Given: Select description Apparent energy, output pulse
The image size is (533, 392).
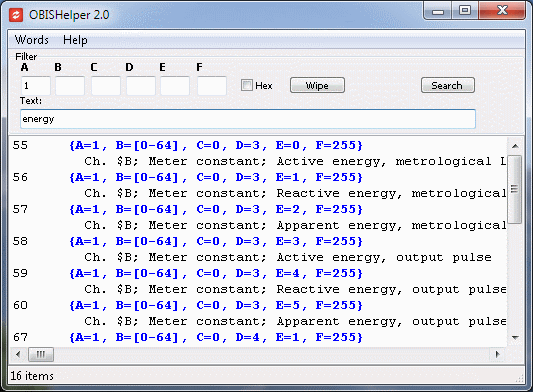Looking at the screenshot, I should pos(295,321).
